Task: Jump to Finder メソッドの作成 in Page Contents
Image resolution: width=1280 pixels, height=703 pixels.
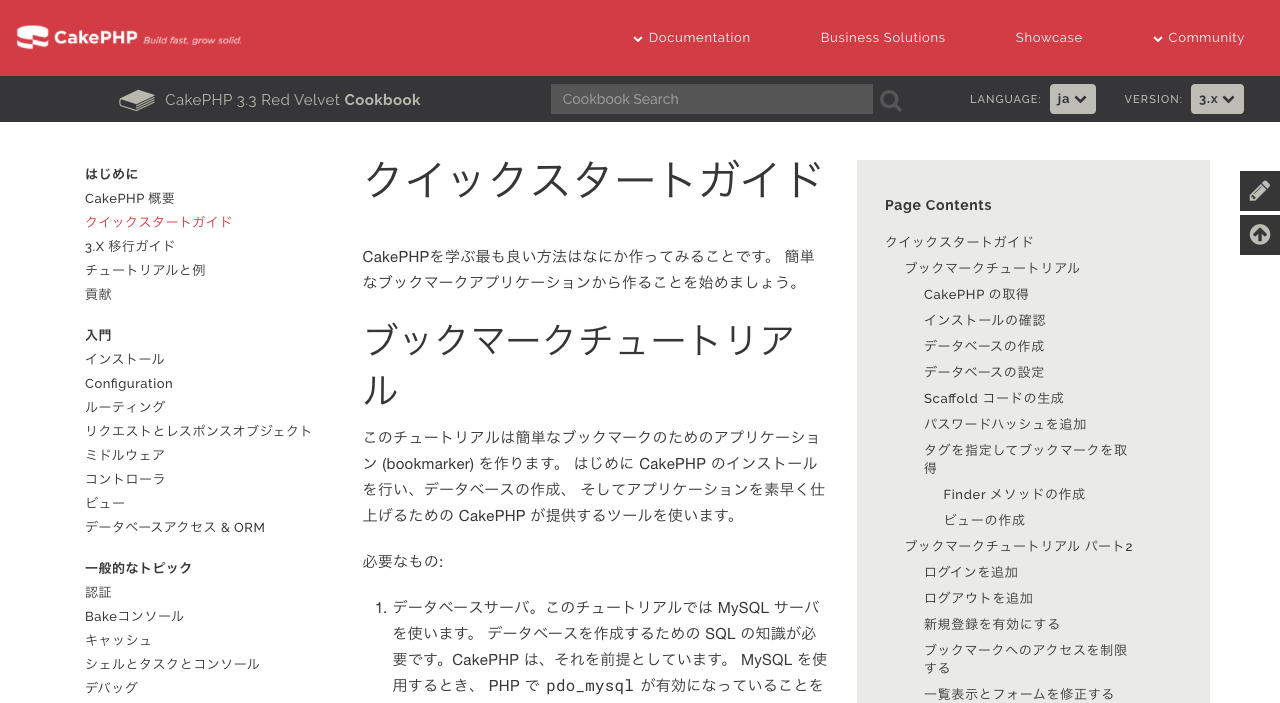Action: click(x=1014, y=494)
